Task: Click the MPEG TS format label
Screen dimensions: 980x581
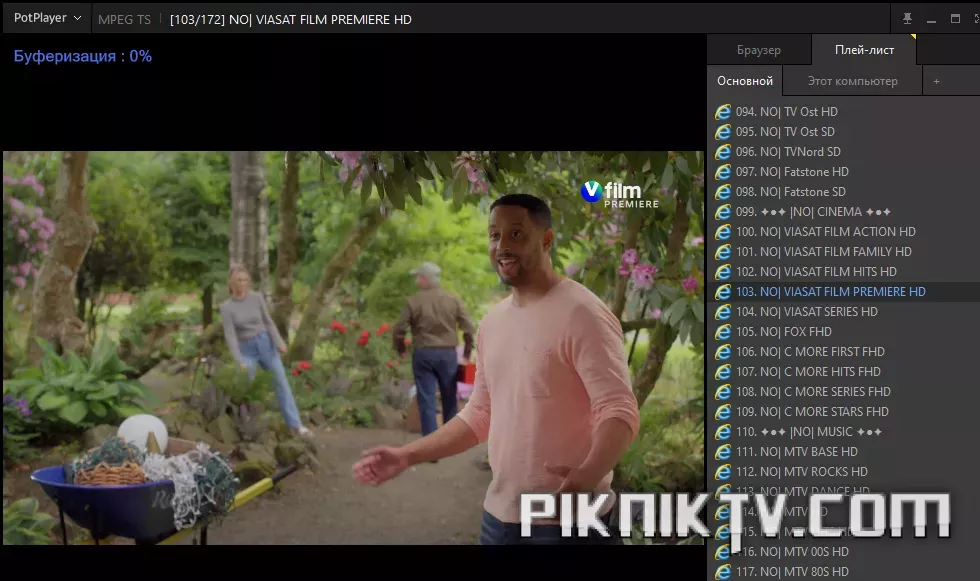Action: tap(124, 19)
